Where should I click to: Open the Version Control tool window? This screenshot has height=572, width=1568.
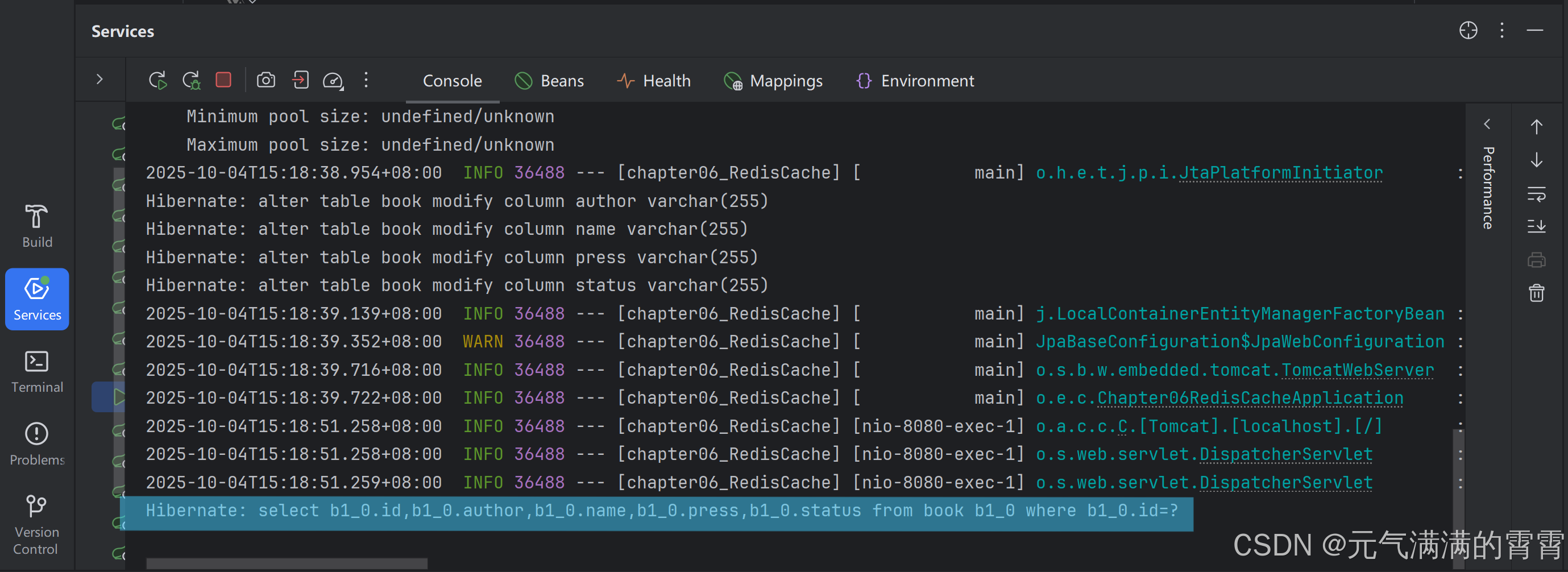tap(36, 525)
